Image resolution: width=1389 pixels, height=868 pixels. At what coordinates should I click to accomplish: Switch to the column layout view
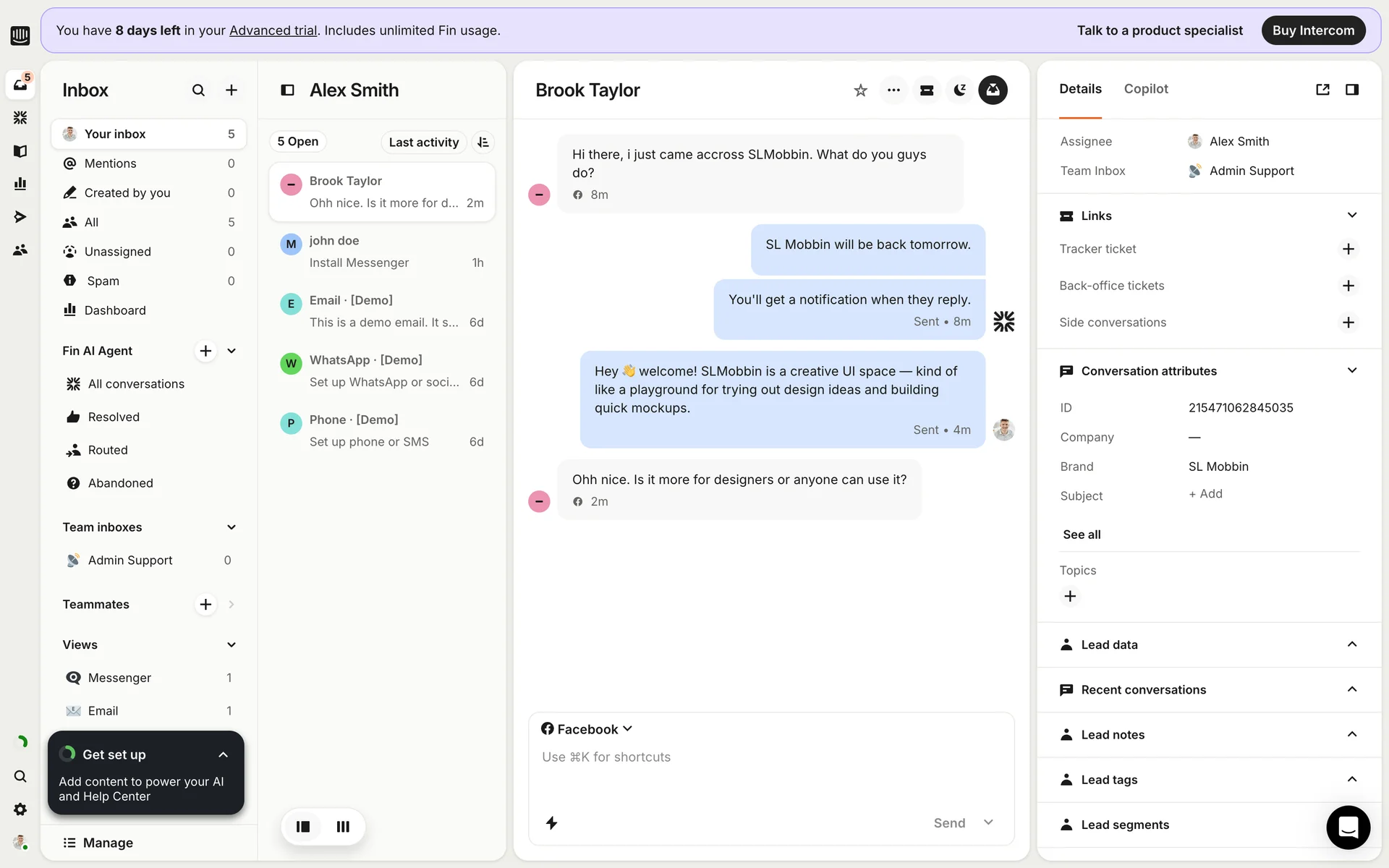[x=343, y=826]
